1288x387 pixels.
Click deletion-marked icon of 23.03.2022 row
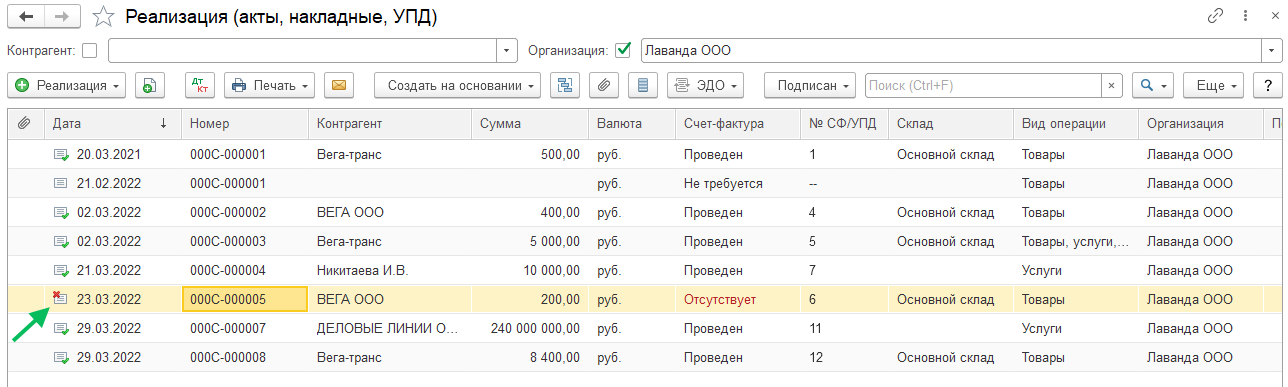coord(60,298)
